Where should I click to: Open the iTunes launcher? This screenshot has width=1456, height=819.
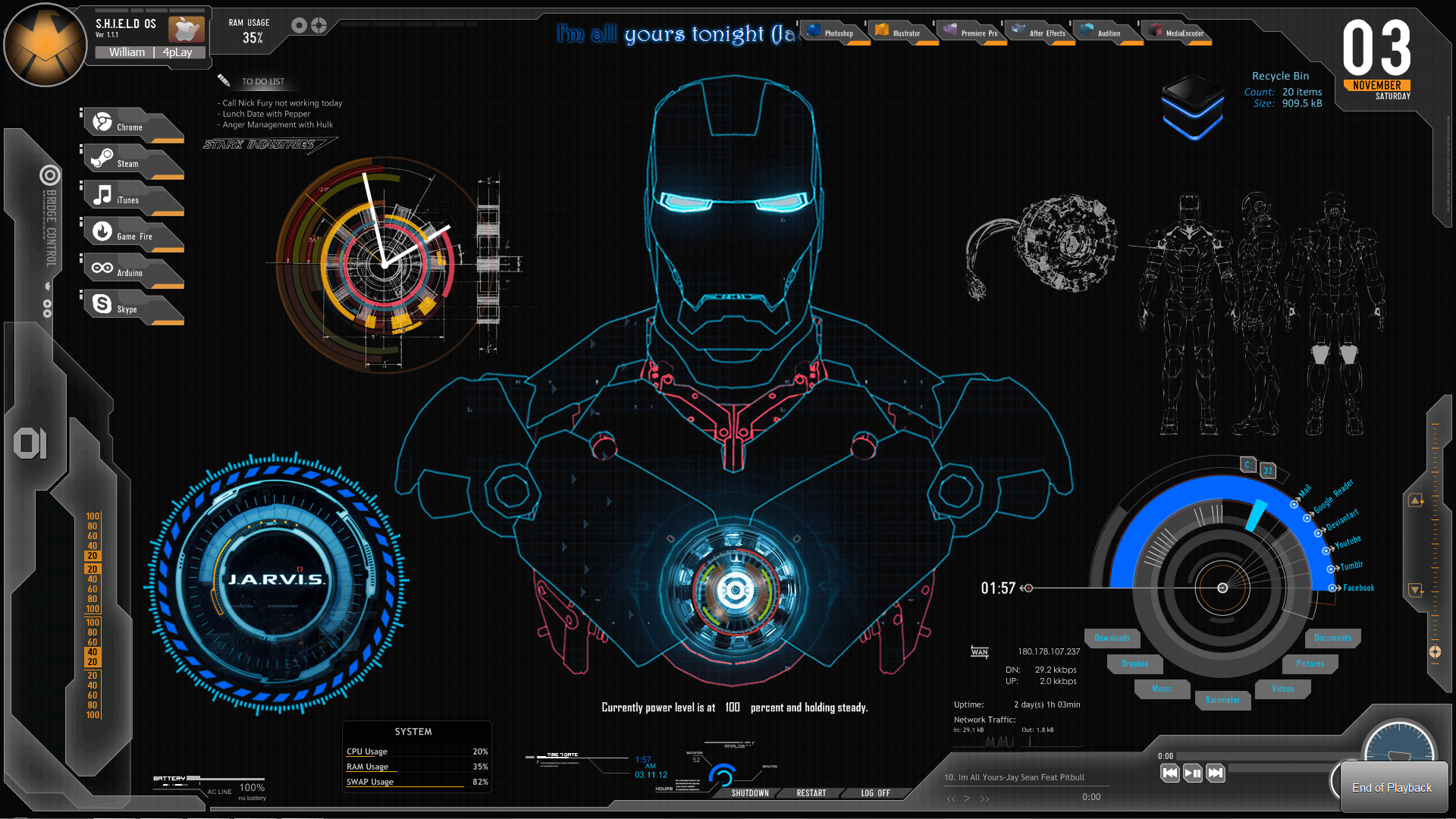click(x=133, y=198)
